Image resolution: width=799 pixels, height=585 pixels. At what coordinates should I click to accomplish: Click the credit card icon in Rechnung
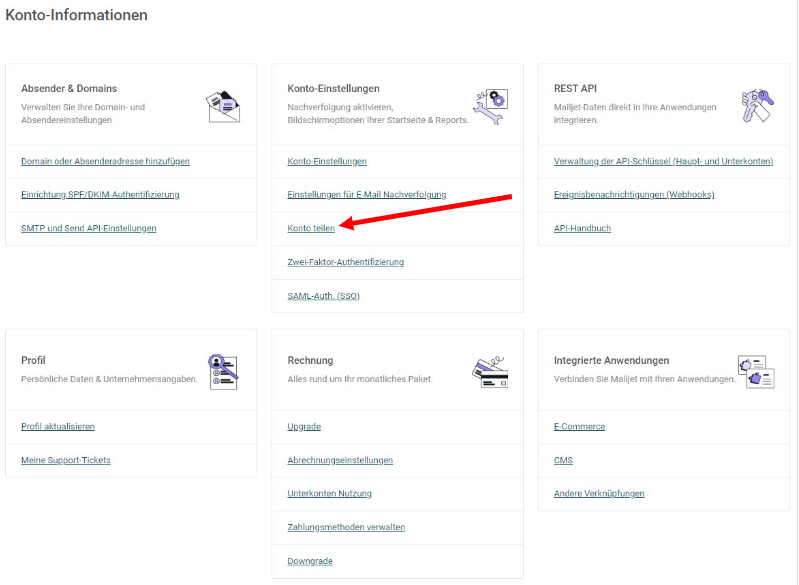(x=490, y=373)
